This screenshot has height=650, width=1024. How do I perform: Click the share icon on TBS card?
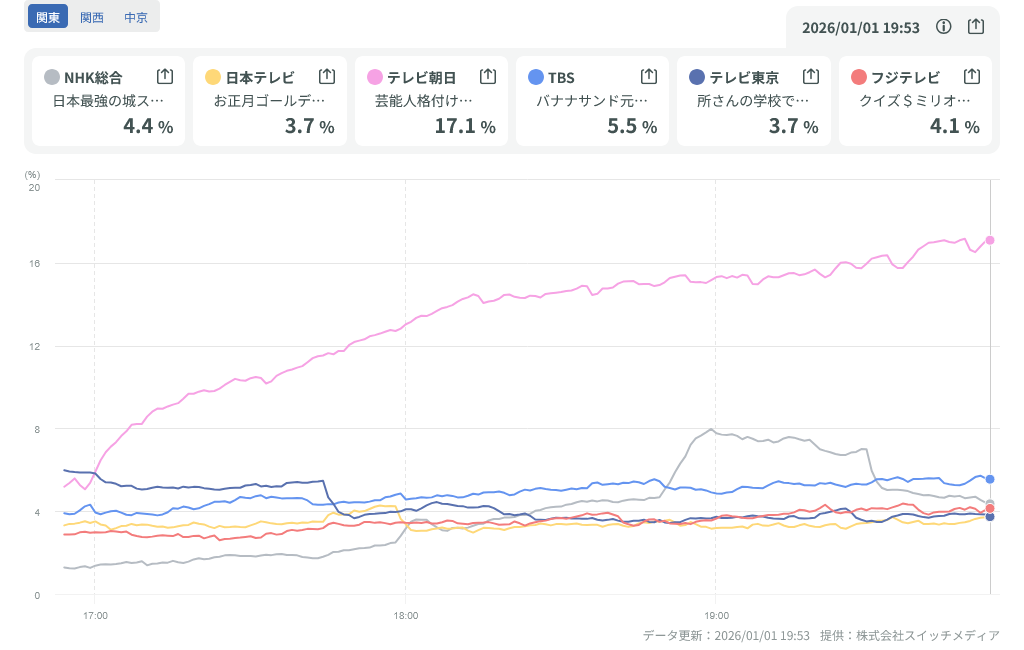648,76
